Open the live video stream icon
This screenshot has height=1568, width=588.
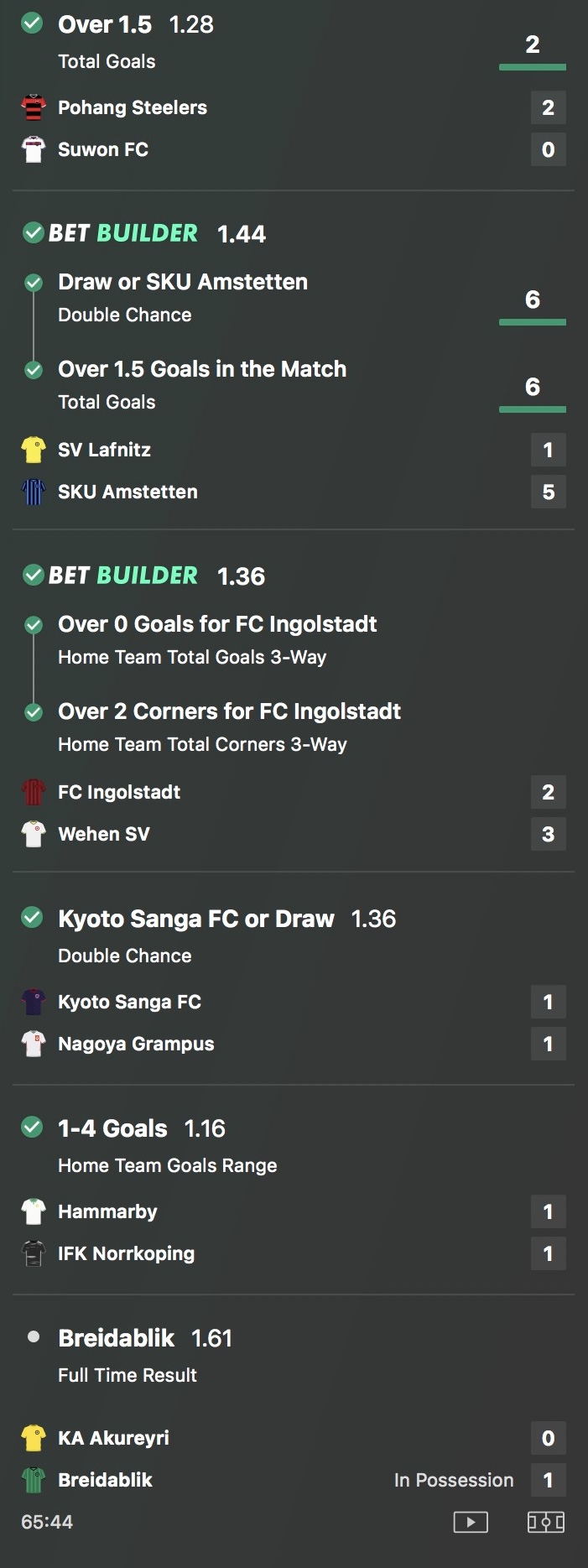[471, 1522]
